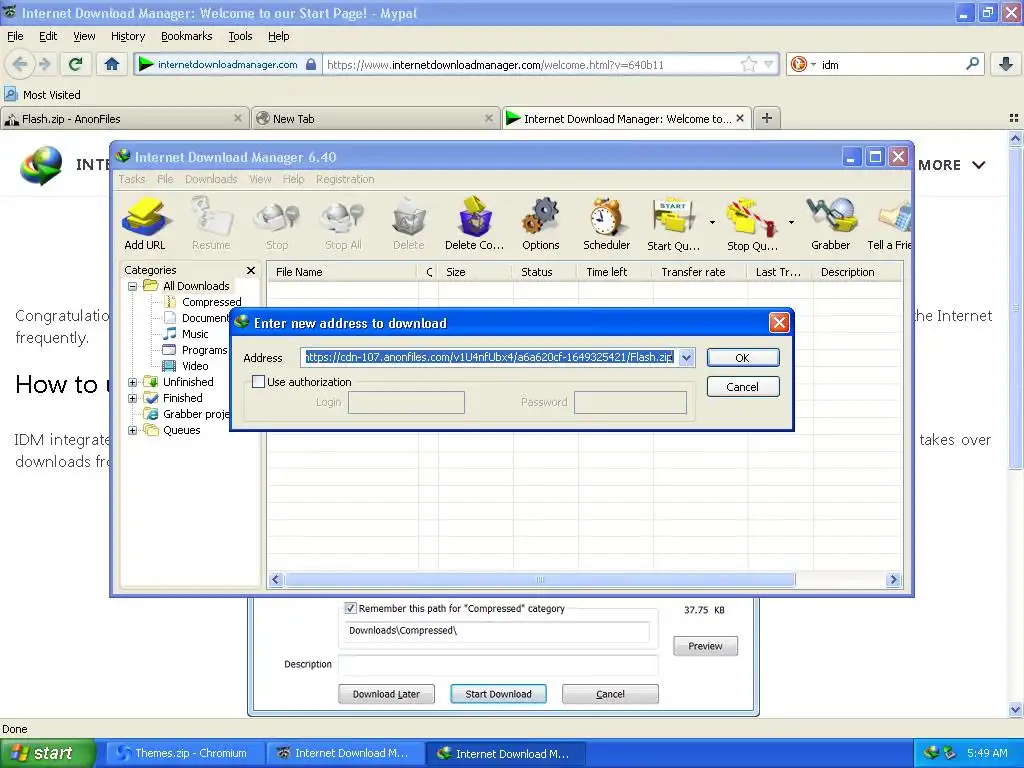This screenshot has height=768, width=1024.
Task: Open a new browser tab with plus icon
Action: tap(767, 118)
